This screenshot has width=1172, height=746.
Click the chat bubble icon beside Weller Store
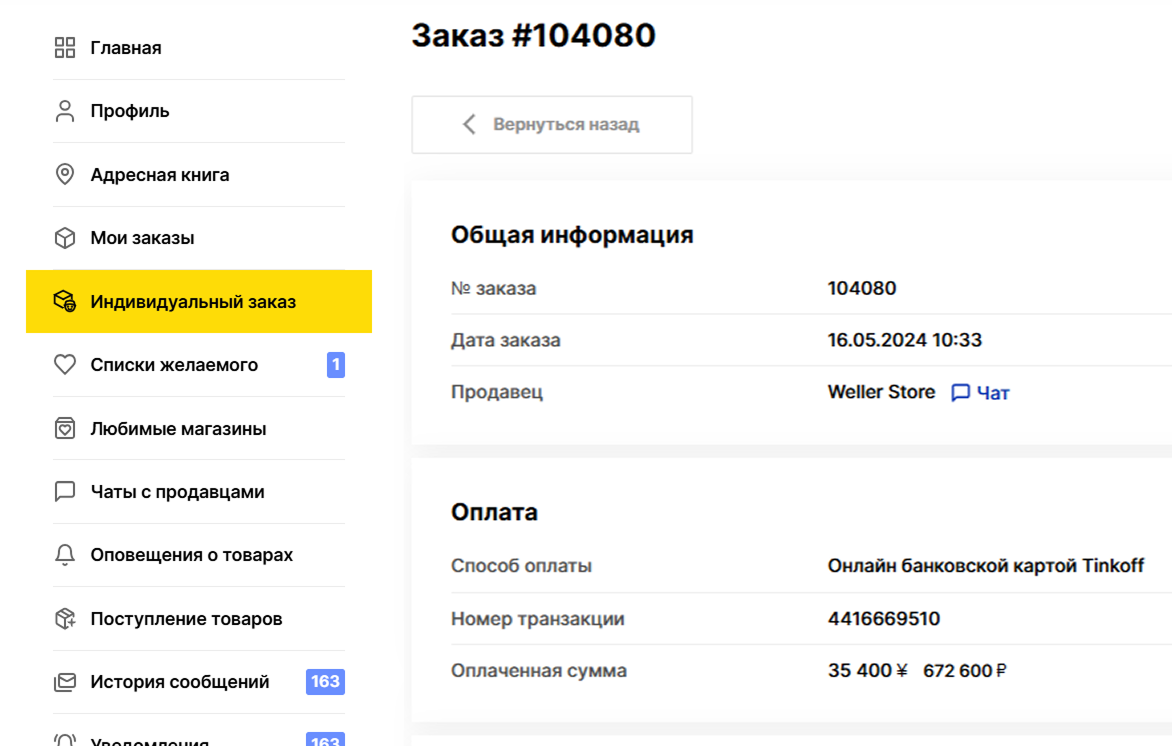(963, 392)
